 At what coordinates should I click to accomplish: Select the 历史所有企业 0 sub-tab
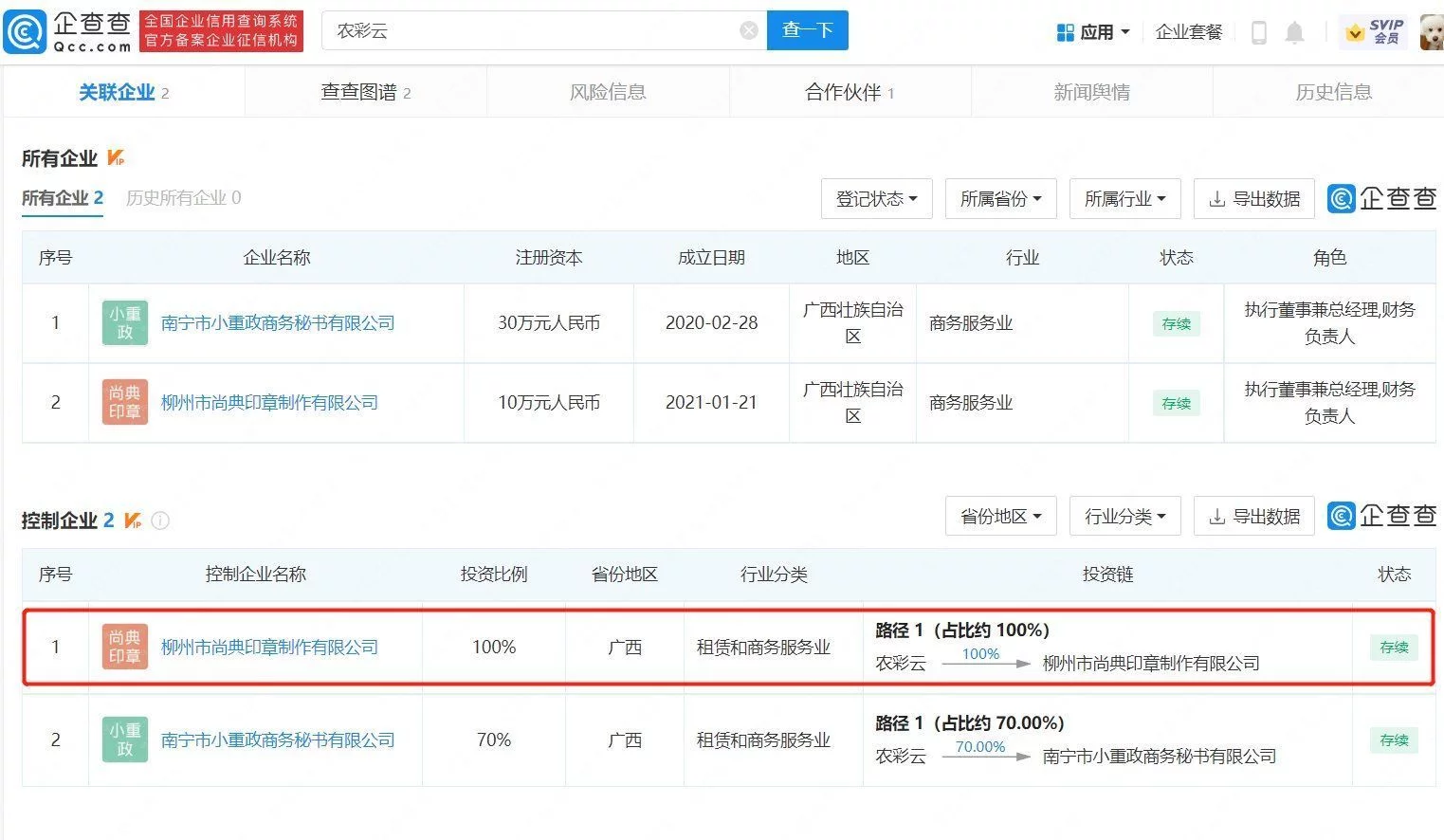(183, 198)
